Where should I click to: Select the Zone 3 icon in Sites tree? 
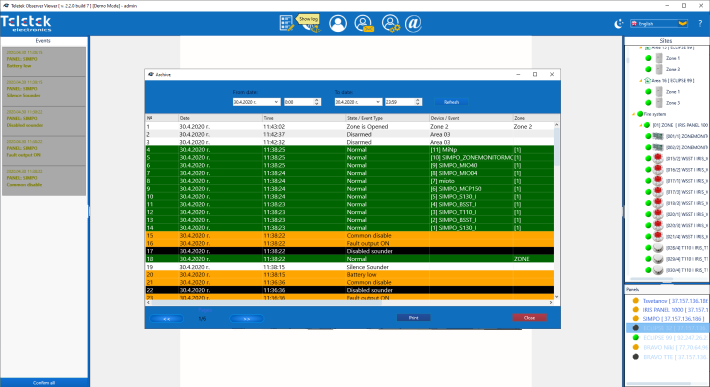pyautogui.click(x=659, y=103)
